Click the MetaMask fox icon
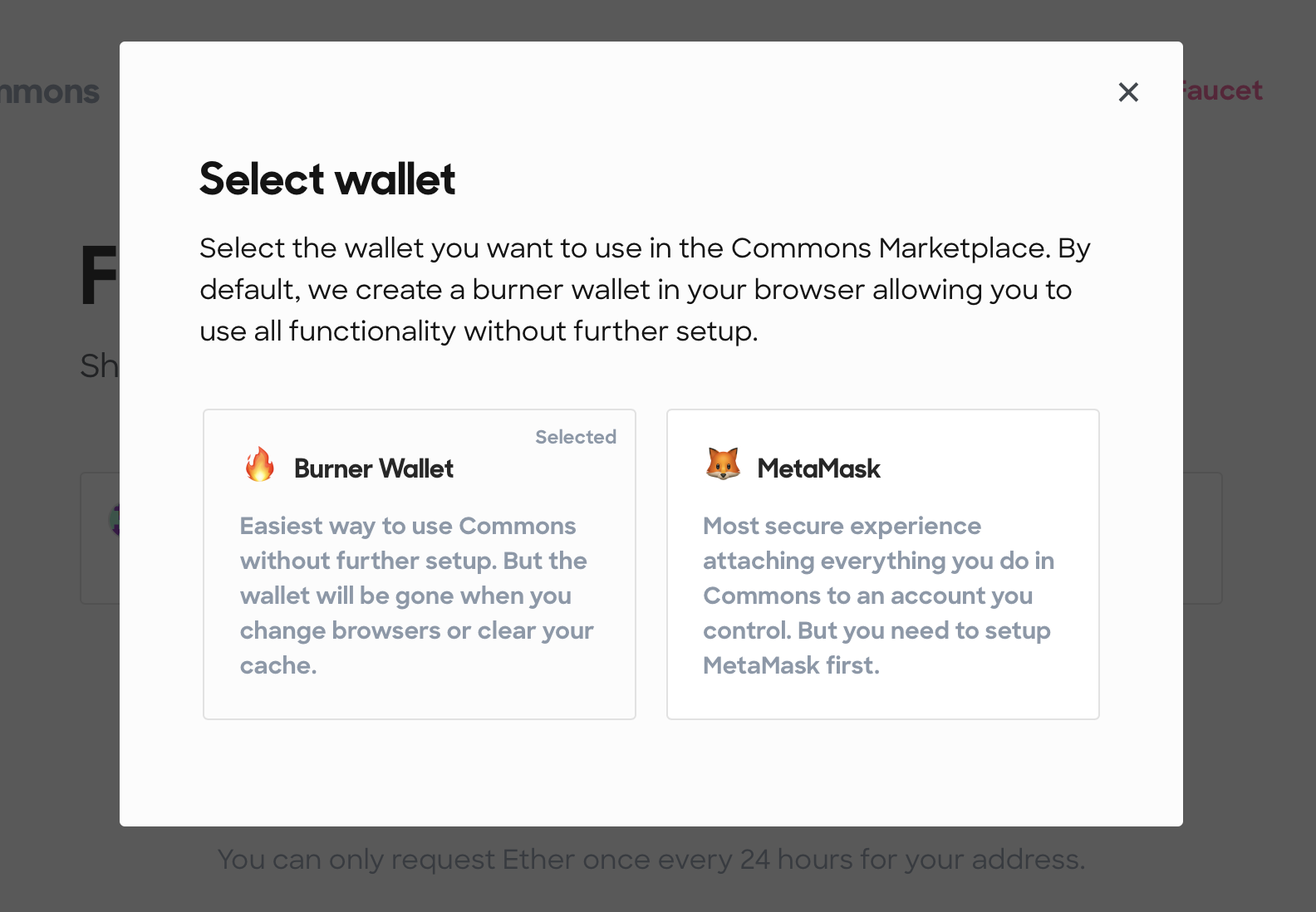 723,464
